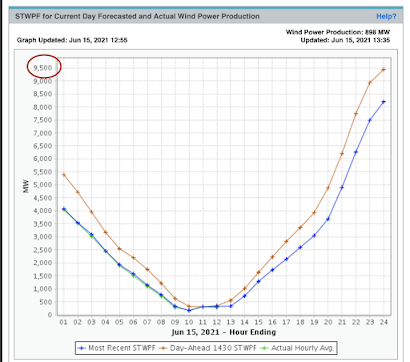Click the hour 13 x-axis label
This screenshot has width=410, height=362.
231,322
